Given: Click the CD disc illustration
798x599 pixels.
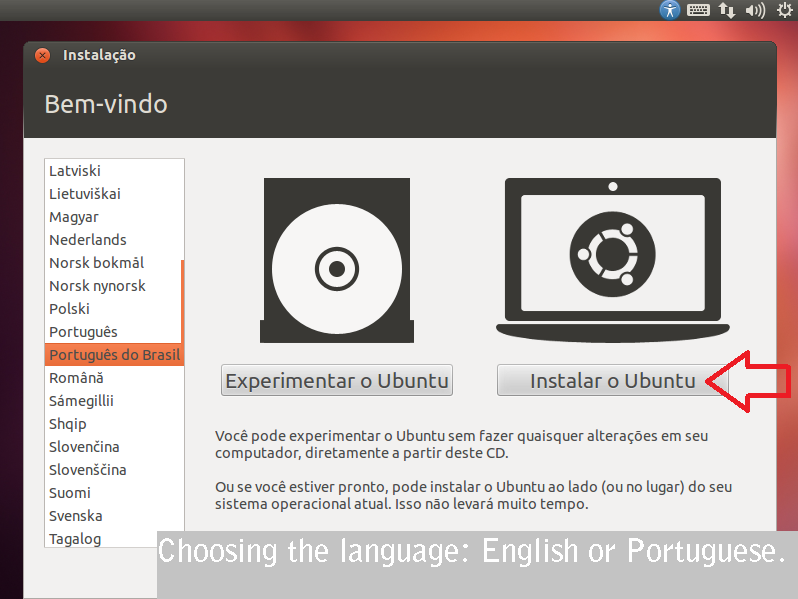Looking at the screenshot, I should (337, 260).
